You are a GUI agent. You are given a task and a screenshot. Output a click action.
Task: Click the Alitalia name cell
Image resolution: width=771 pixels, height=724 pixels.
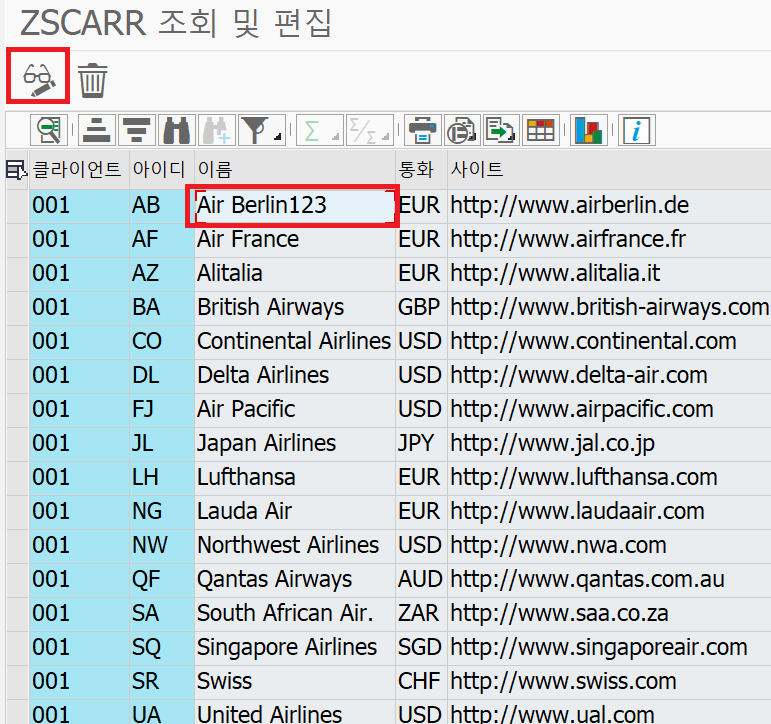click(x=295, y=273)
